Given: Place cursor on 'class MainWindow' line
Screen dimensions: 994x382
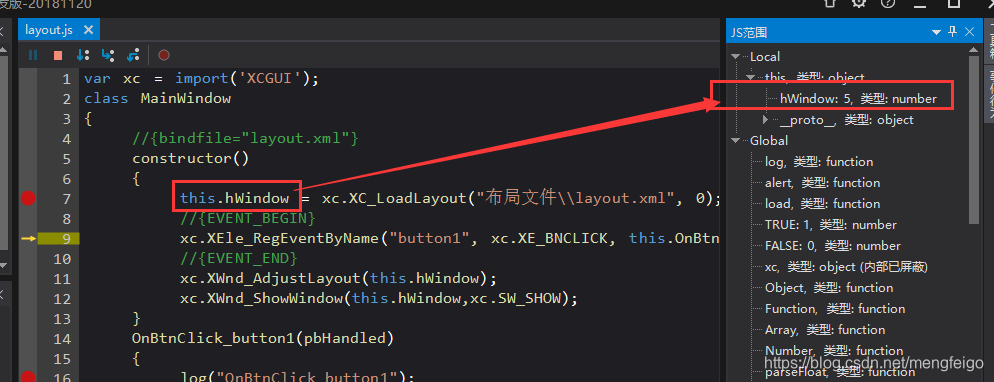Looking at the screenshot, I should click(157, 98).
